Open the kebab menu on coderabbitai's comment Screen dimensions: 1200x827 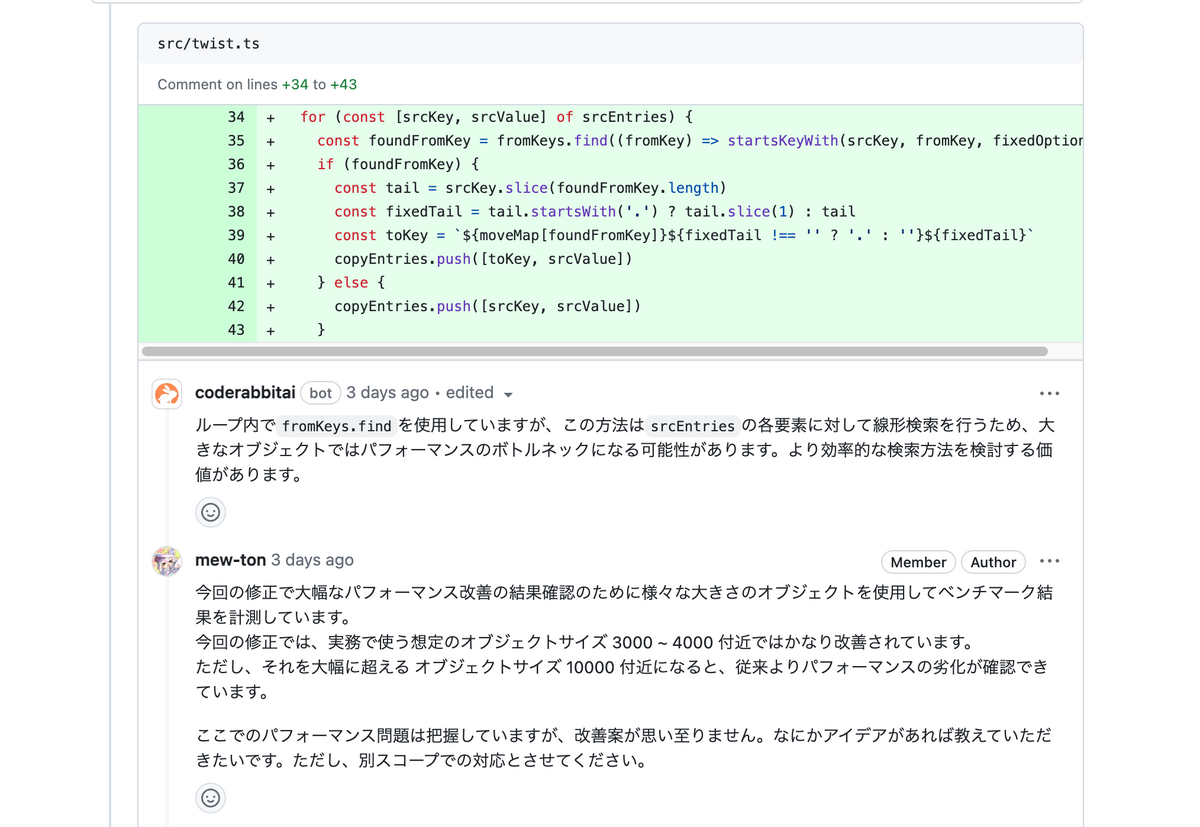[1049, 393]
